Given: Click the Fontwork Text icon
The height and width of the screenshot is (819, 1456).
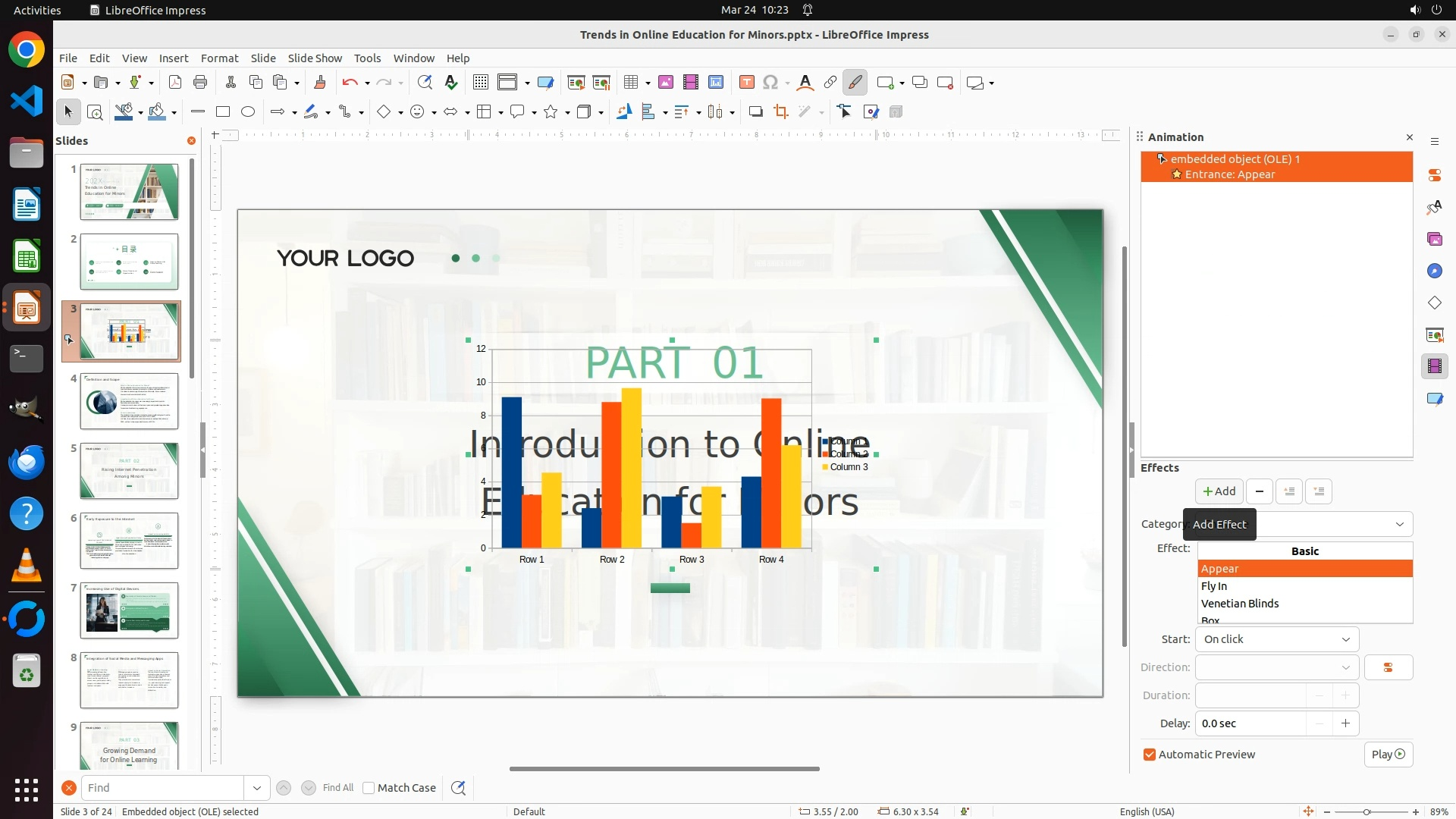Looking at the screenshot, I should coord(805,83).
